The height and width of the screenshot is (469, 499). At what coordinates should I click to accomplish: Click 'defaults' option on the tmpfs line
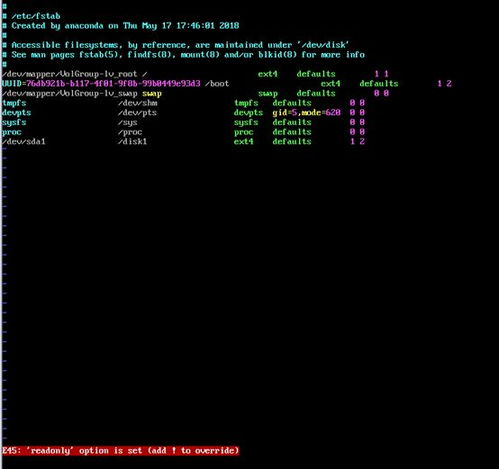[292, 103]
